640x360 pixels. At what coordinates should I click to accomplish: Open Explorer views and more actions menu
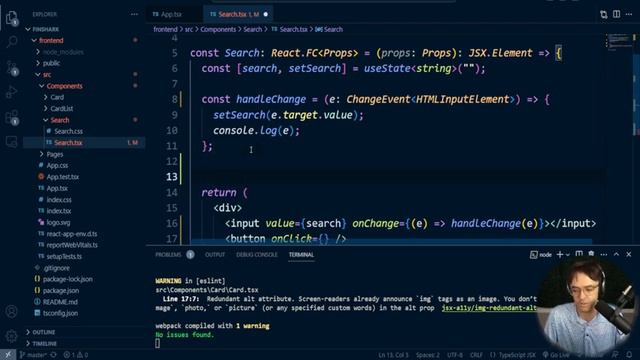134,14
